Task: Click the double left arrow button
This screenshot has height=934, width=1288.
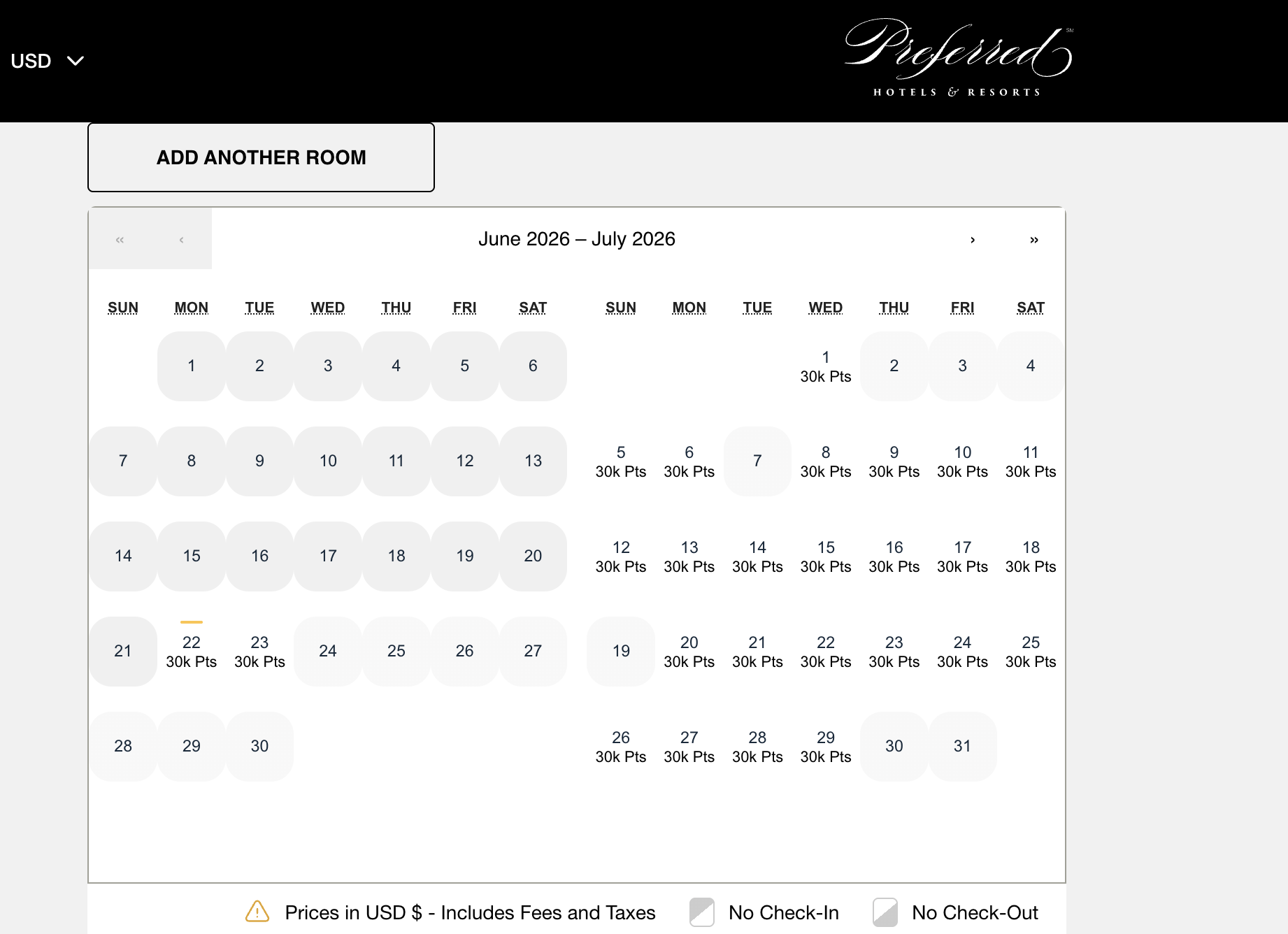Action: click(x=120, y=239)
